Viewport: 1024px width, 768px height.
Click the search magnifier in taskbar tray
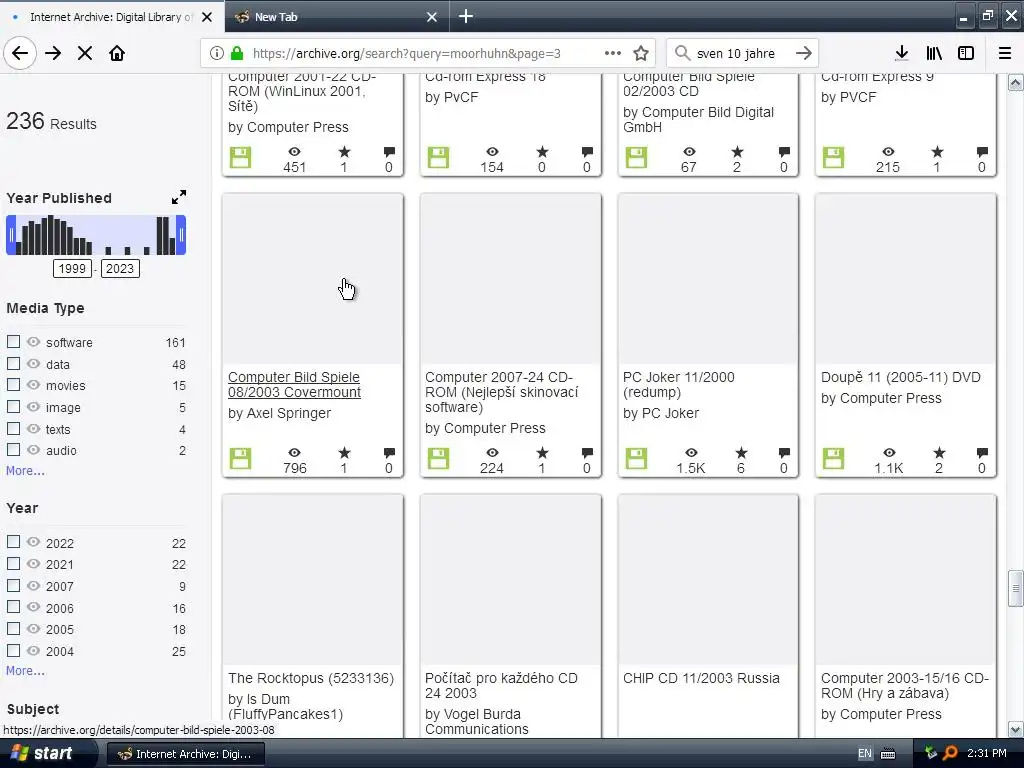950,753
